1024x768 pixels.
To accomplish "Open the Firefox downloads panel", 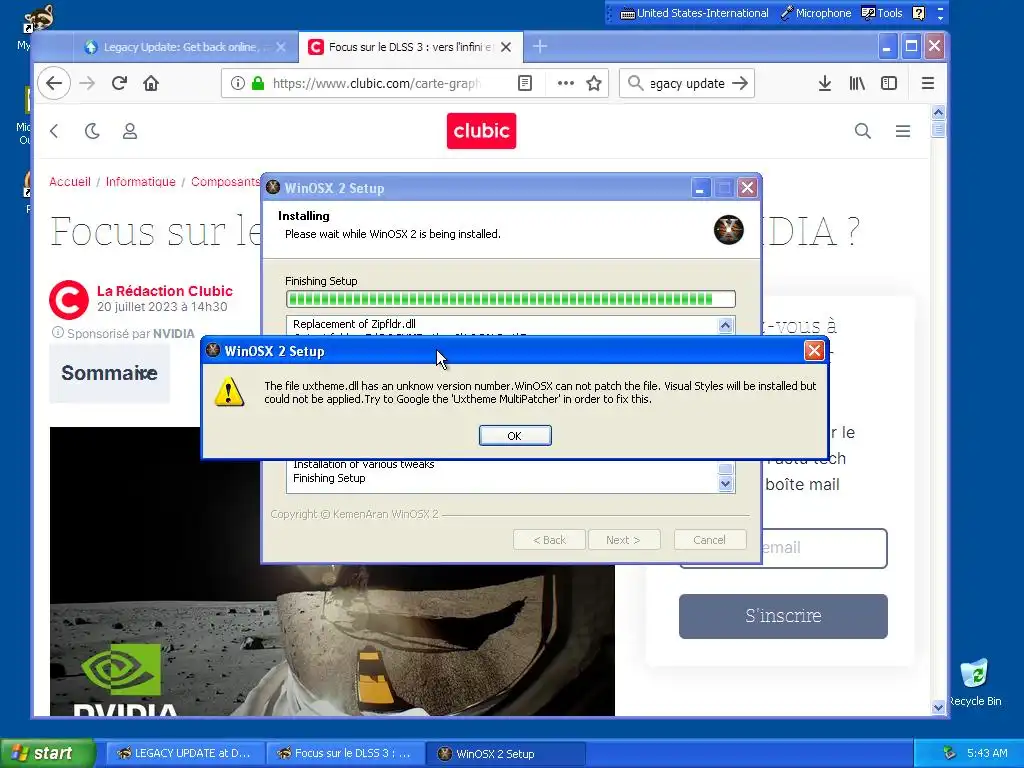I will pos(825,83).
